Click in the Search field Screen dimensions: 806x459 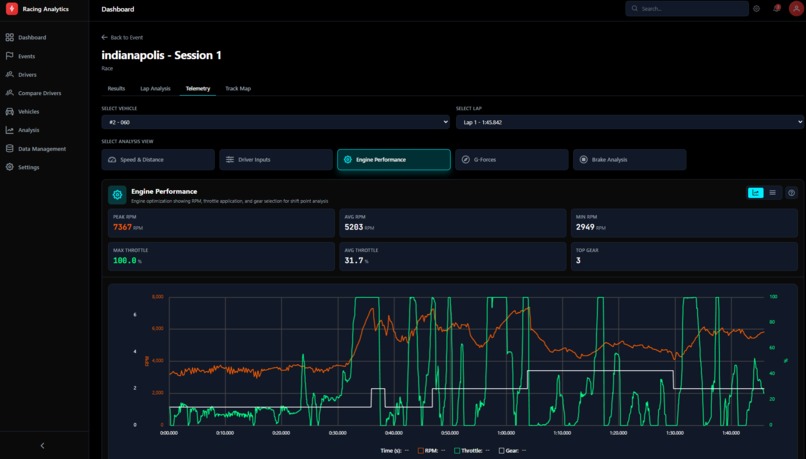click(687, 9)
